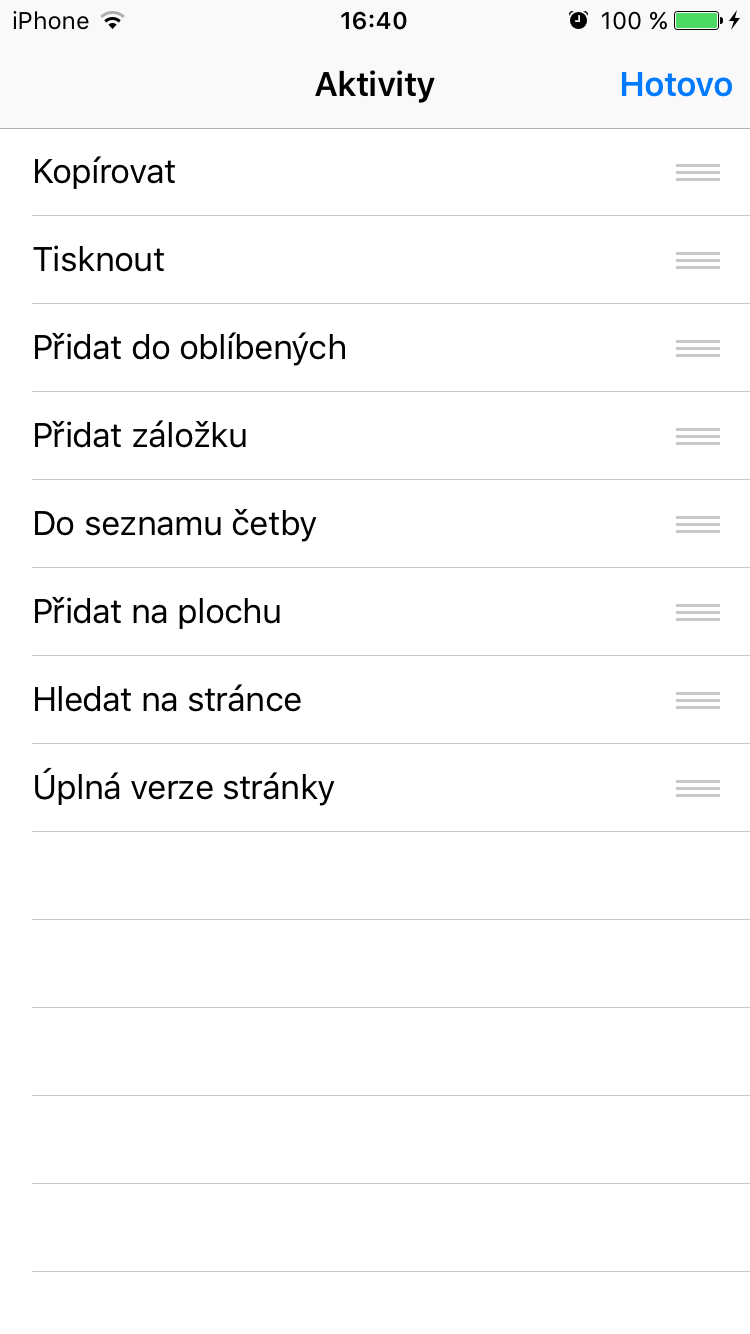Screen dimensions: 750x1334
Task: Tap the Wi-Fi icon in status bar
Action: tap(112, 21)
